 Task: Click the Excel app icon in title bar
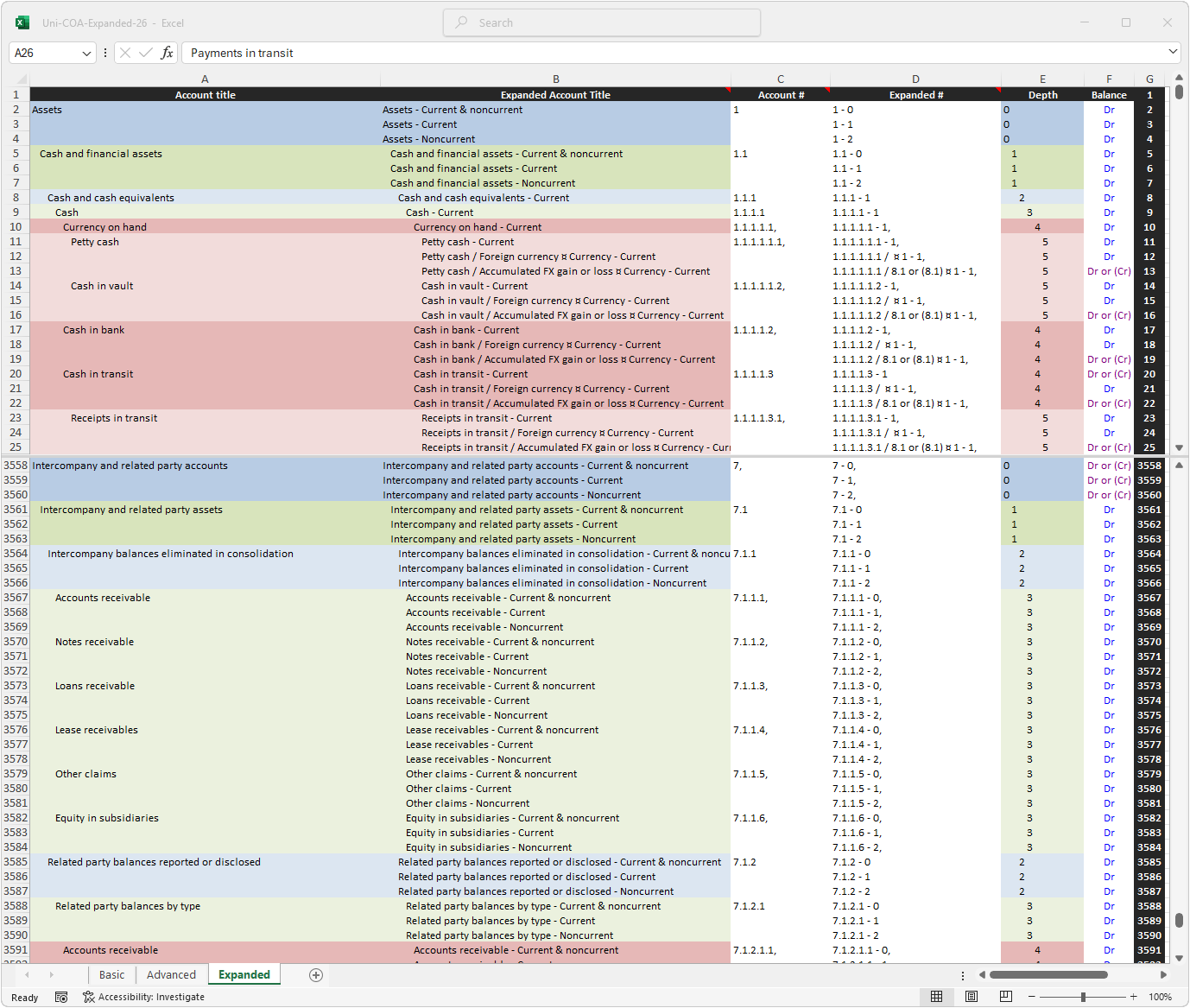pyautogui.click(x=22, y=22)
